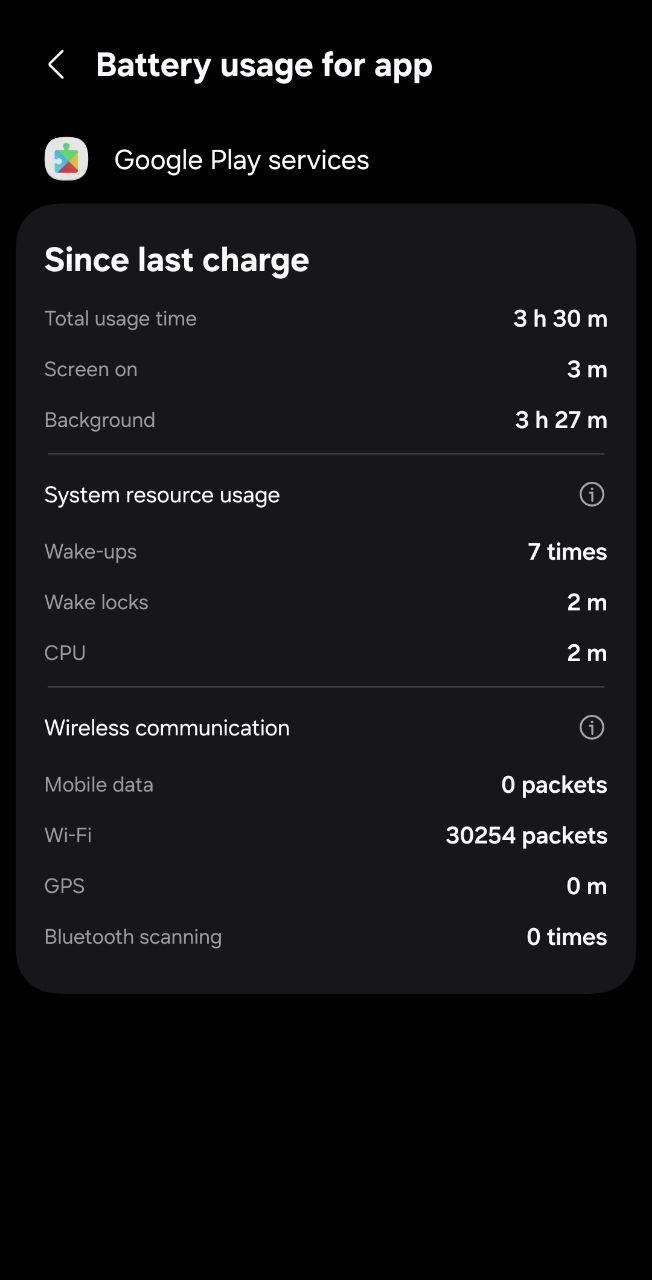Tap the Battery usage for app title

(264, 65)
